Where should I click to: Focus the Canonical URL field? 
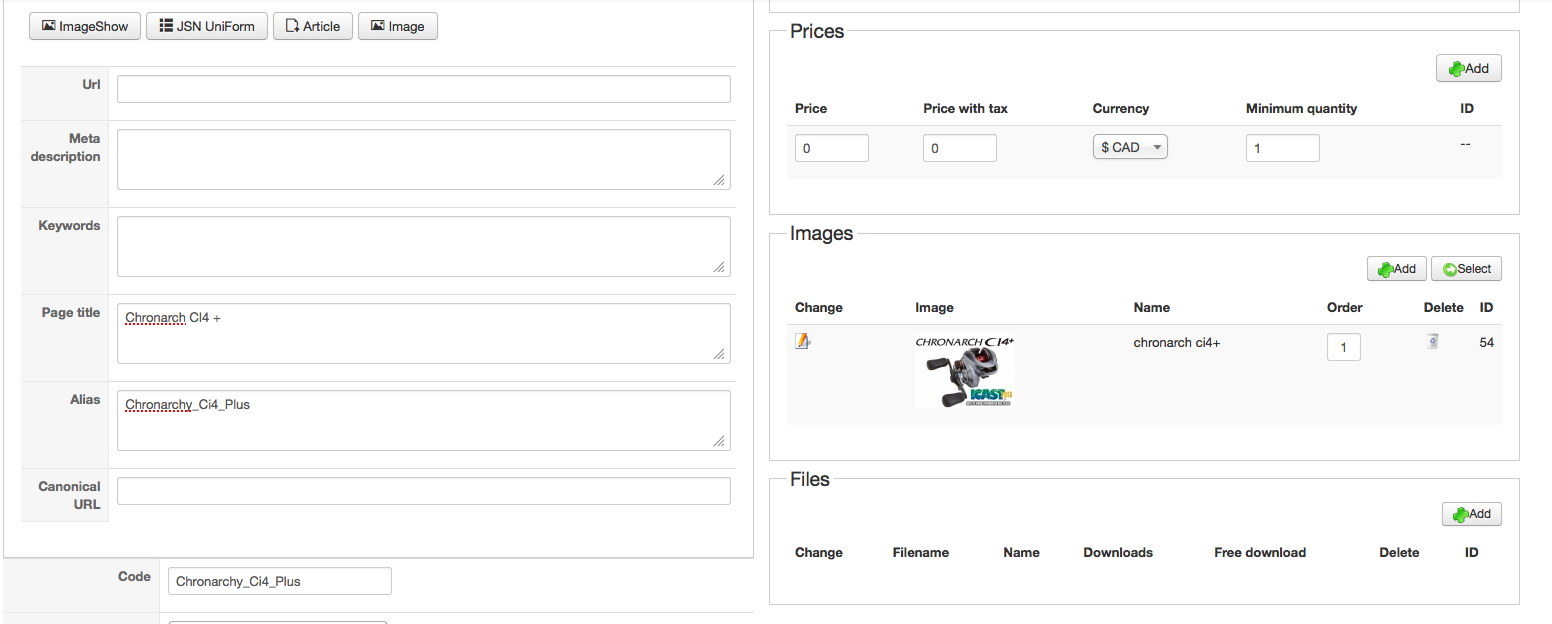coord(423,491)
